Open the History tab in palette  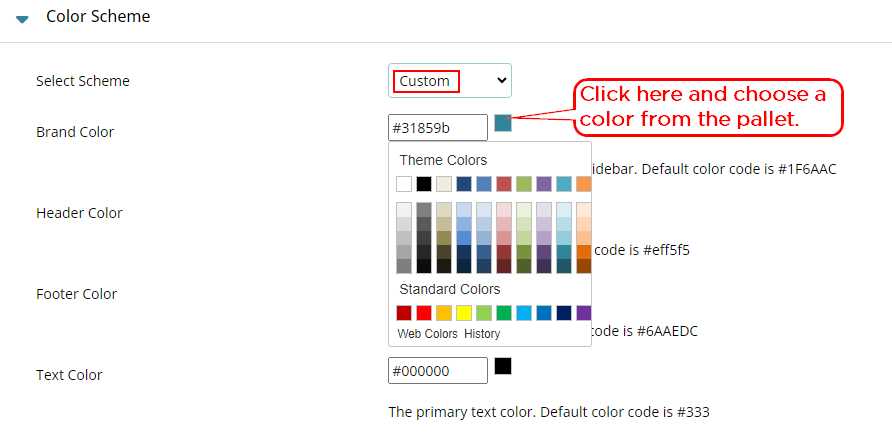(x=482, y=334)
